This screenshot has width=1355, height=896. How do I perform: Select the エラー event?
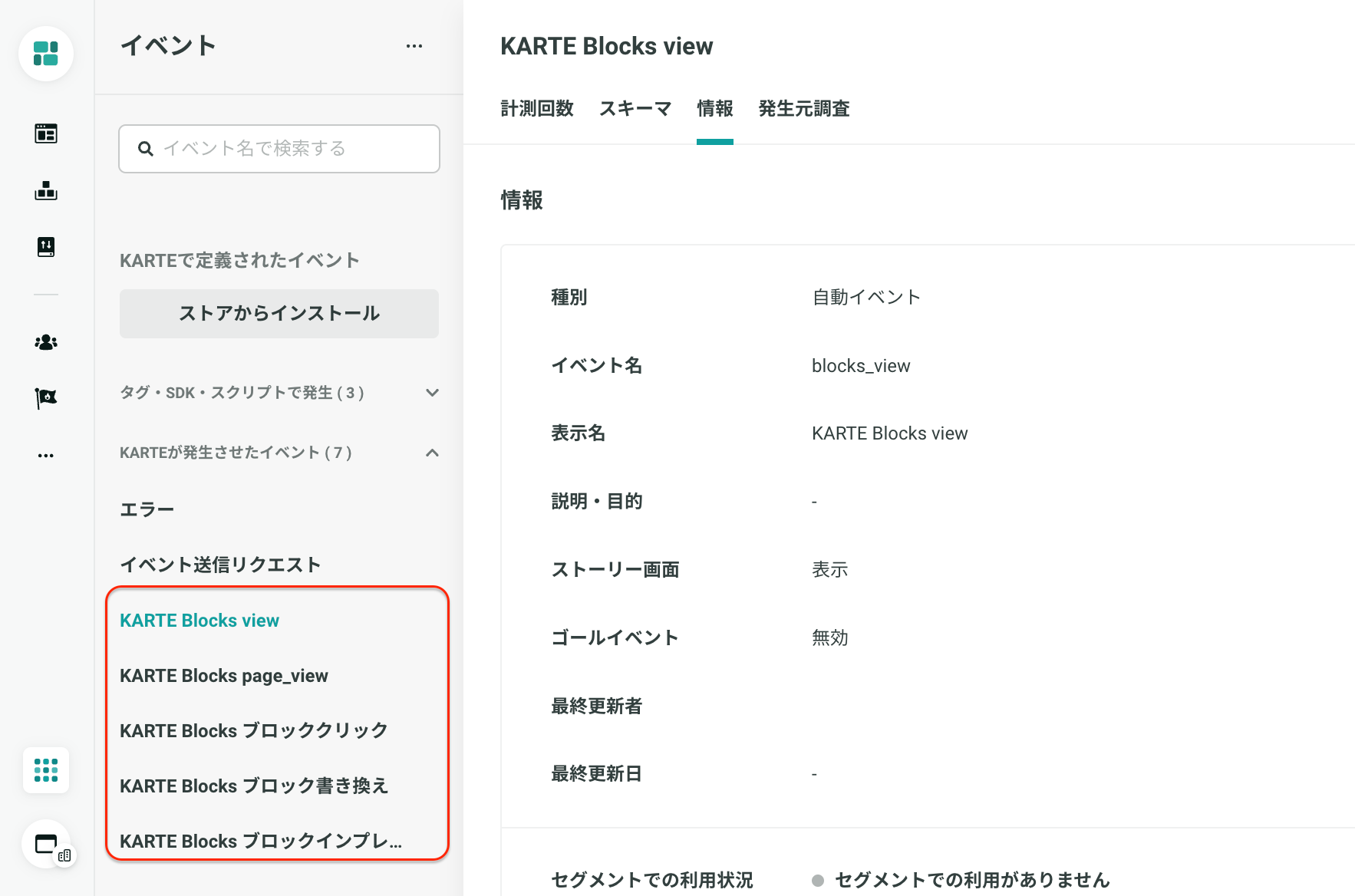pos(147,509)
